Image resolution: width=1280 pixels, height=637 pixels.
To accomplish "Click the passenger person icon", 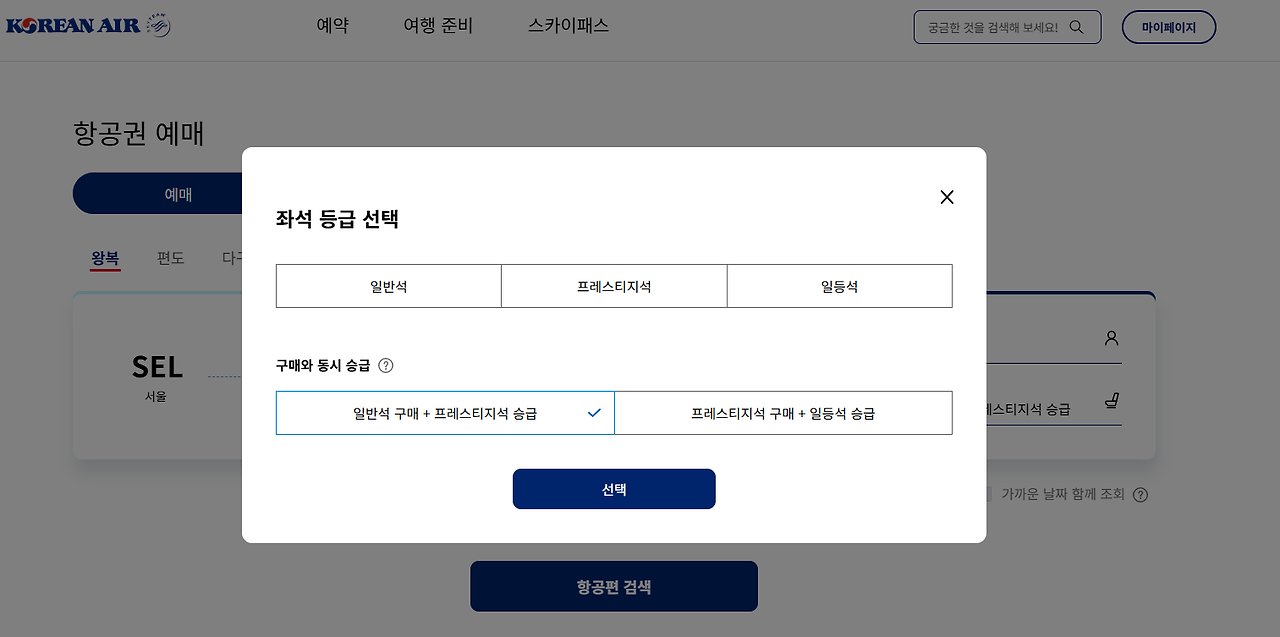I will [1111, 339].
